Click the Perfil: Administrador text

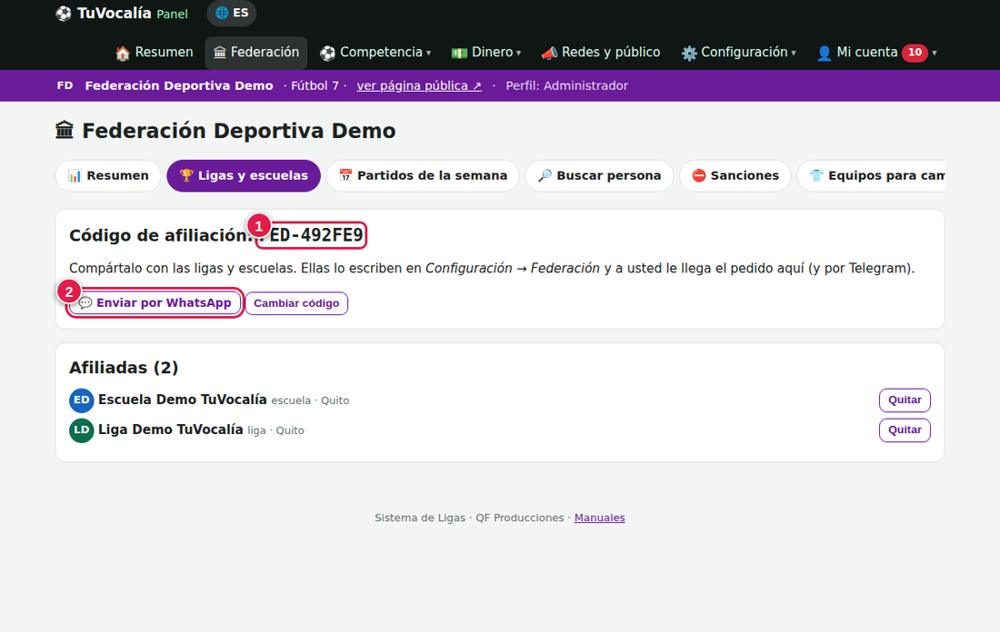click(x=567, y=85)
